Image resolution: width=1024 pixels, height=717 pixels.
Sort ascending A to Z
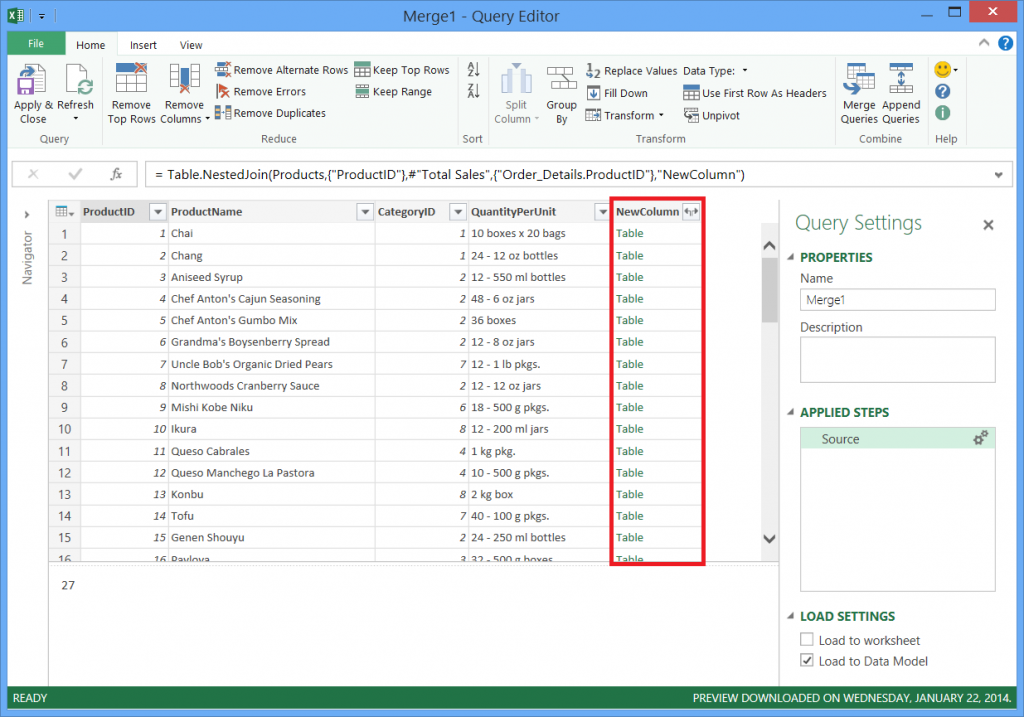tap(473, 69)
